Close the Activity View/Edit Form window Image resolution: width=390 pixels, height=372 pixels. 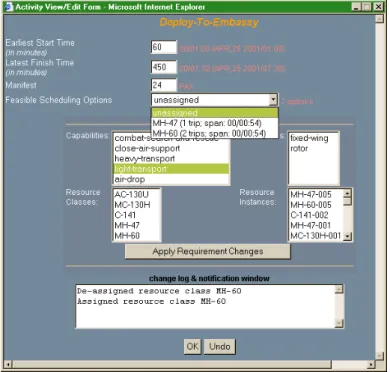click(378, 7)
